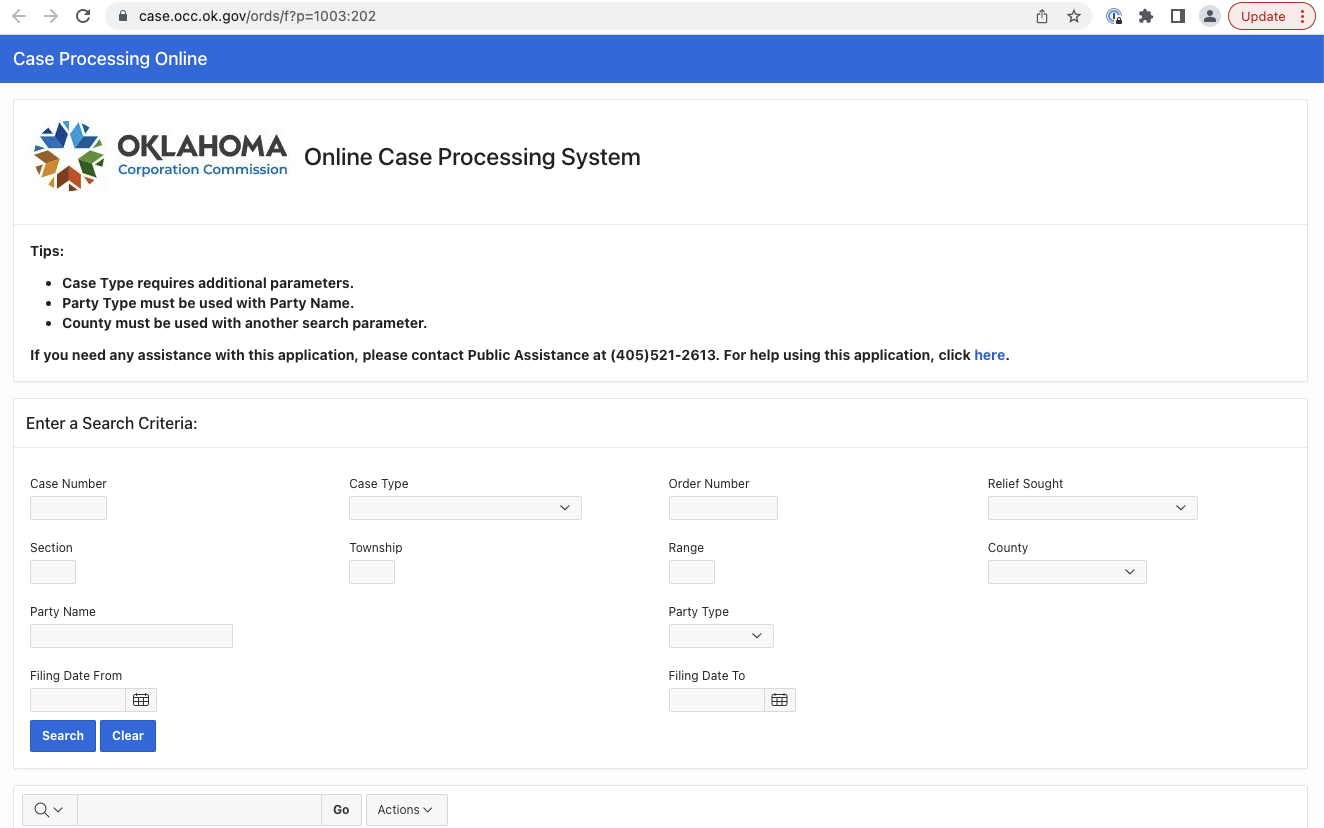Click the Oklahoma Corporation Commission logo
Image resolution: width=1324 pixels, height=828 pixels.
point(160,156)
